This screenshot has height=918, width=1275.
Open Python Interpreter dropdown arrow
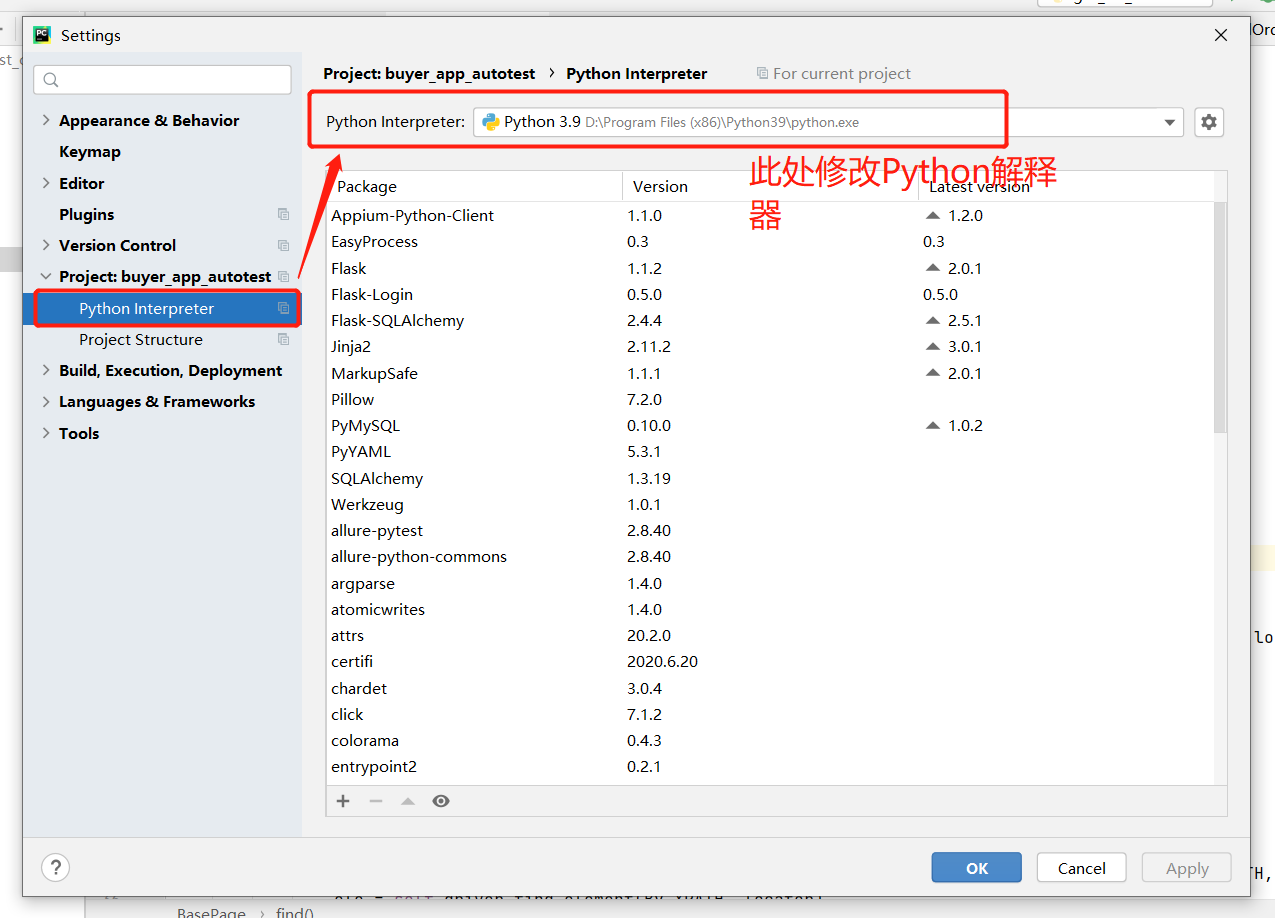coord(1169,122)
